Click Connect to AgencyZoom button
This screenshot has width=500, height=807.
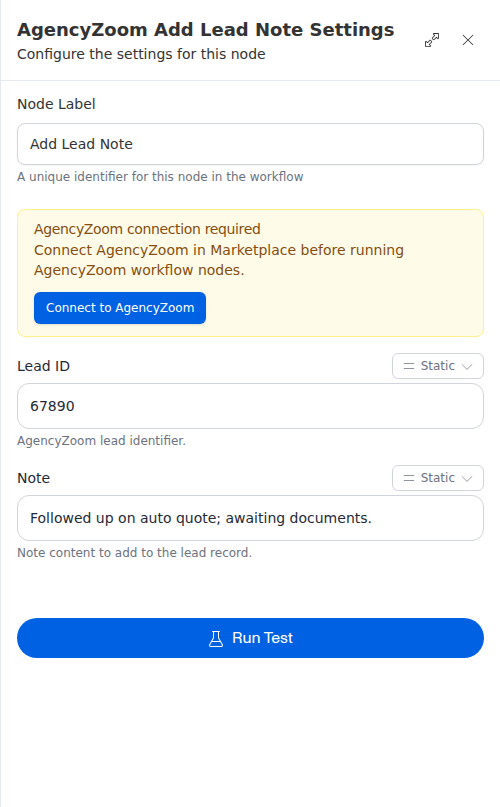[x=120, y=308]
